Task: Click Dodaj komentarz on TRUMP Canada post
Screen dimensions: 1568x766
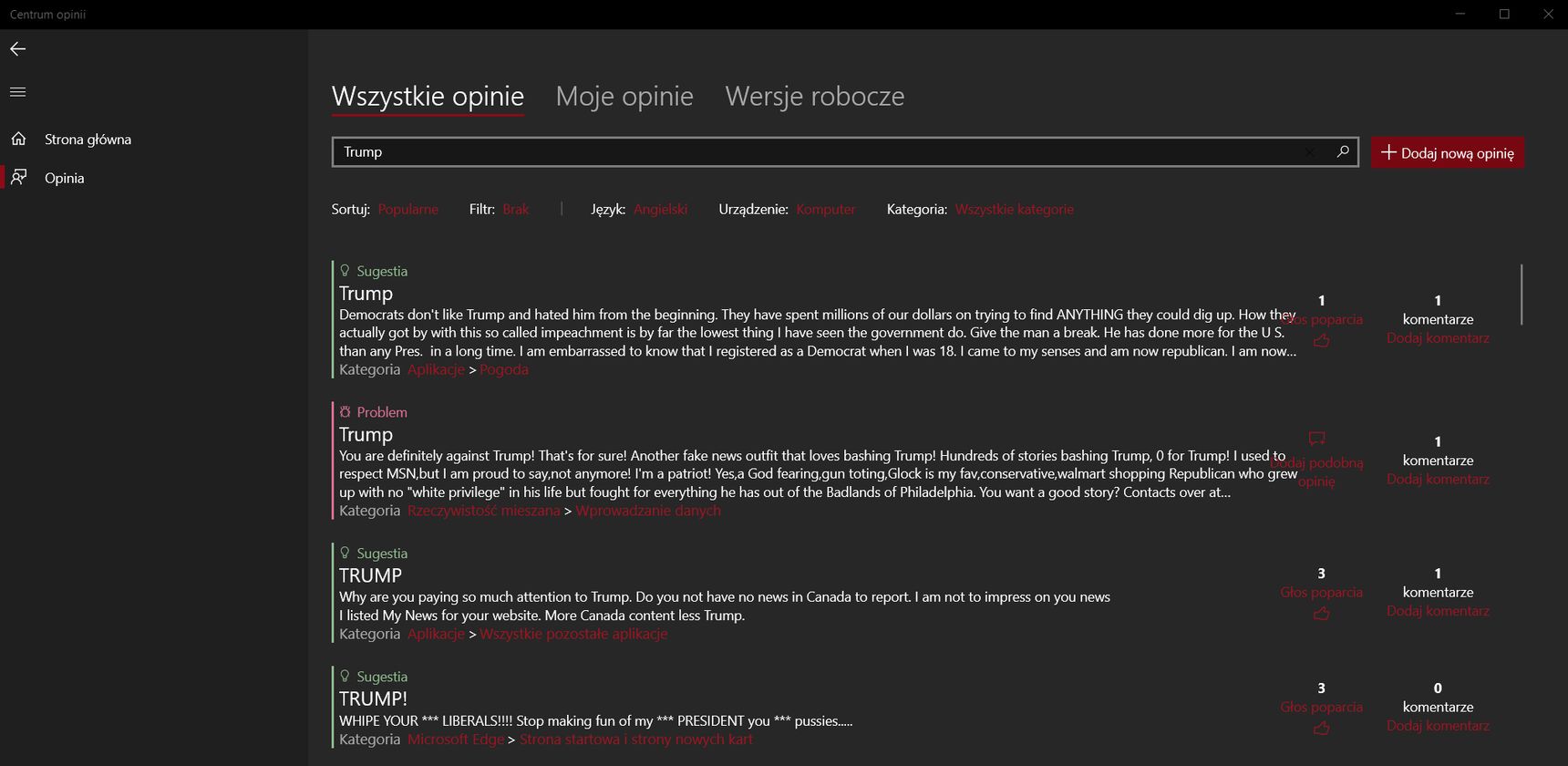Action: pos(1438,611)
